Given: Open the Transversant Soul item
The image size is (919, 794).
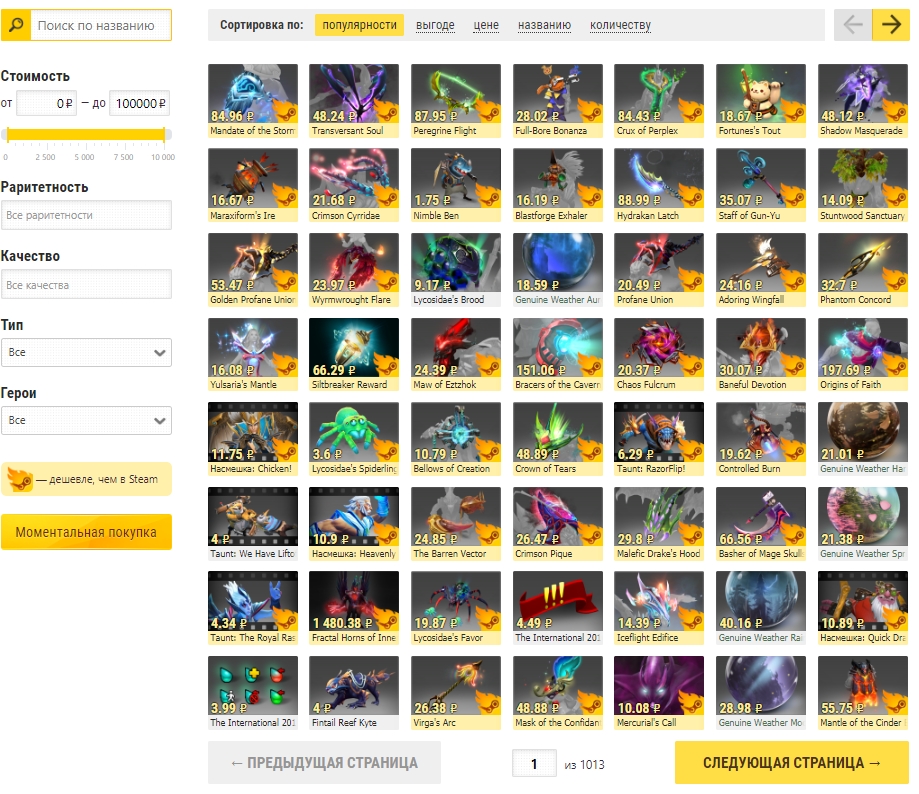Looking at the screenshot, I should (354, 101).
